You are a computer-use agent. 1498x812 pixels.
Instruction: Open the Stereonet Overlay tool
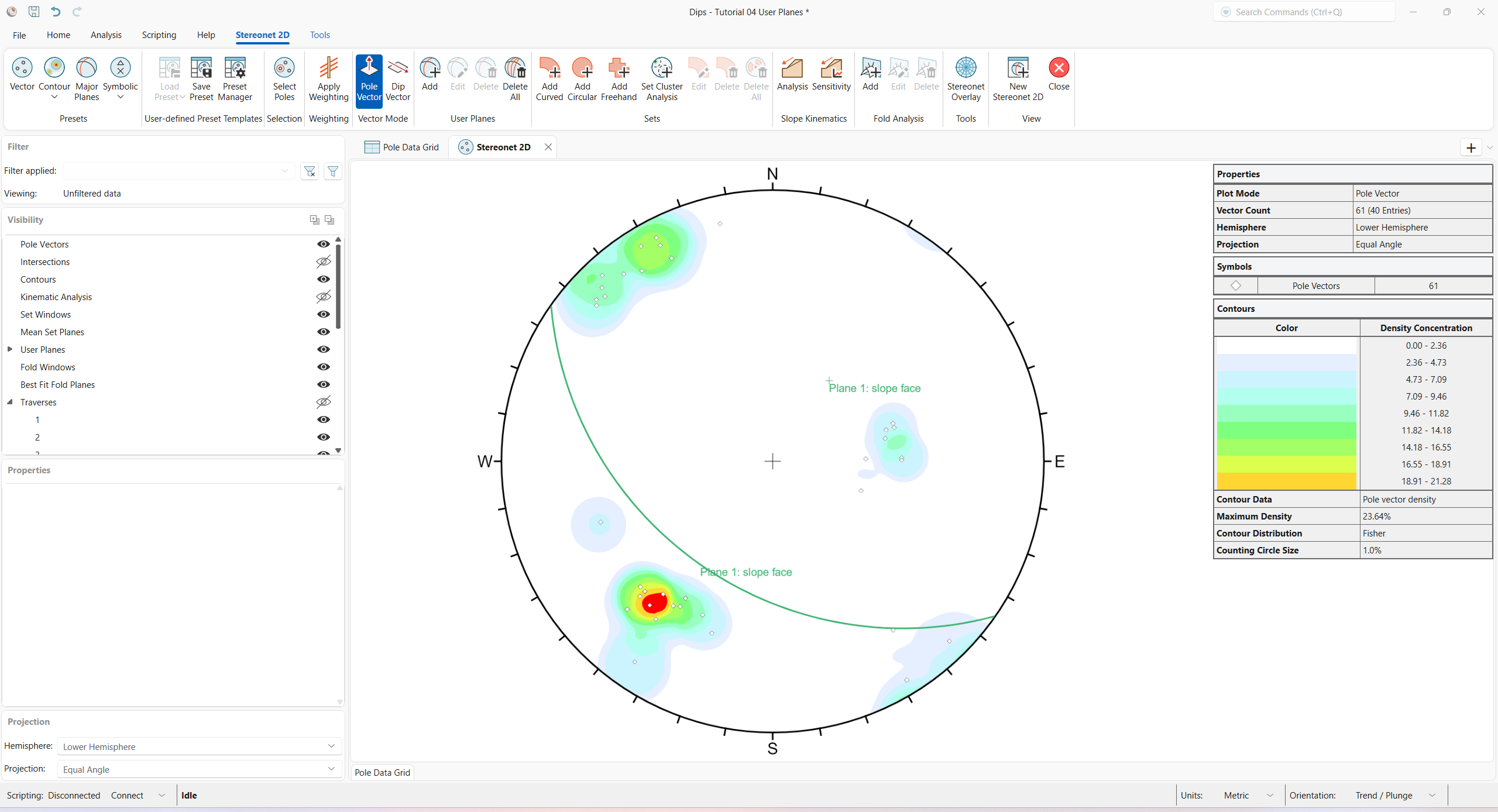tap(966, 78)
